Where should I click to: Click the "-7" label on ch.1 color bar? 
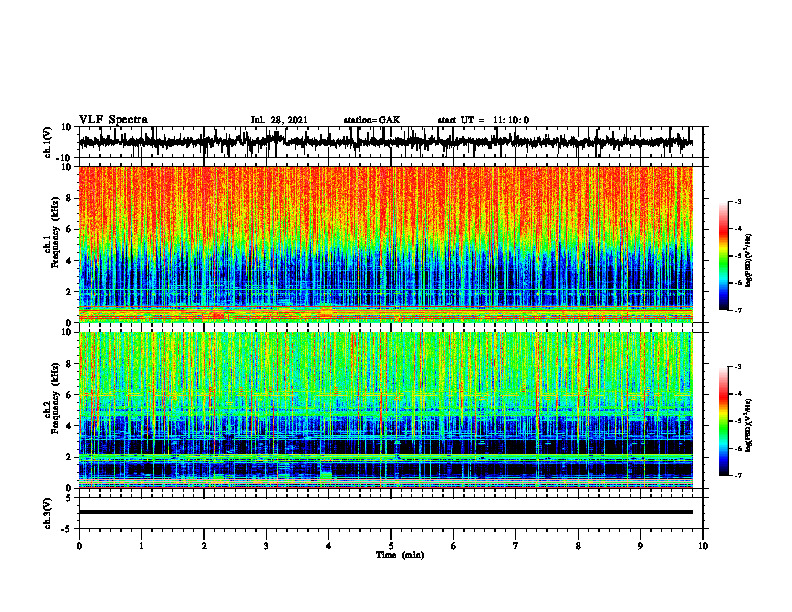point(737,310)
